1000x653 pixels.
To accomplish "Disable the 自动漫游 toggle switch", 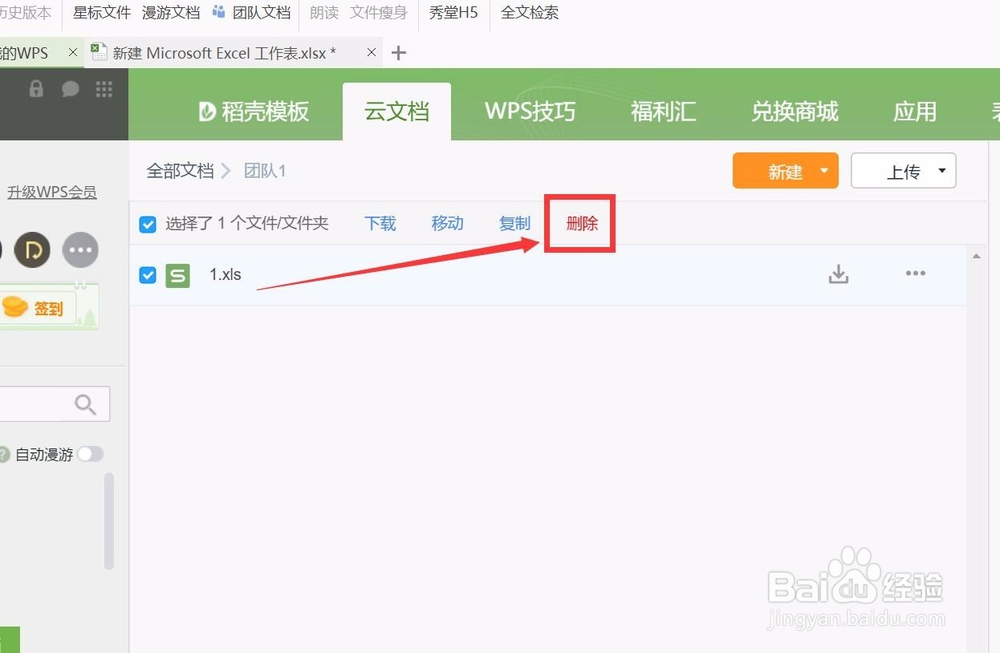I will (x=90, y=454).
